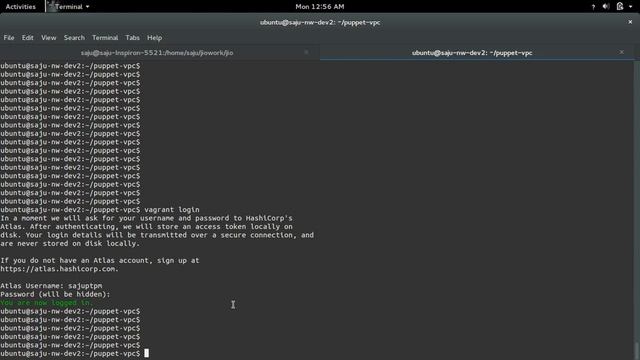The width and height of the screenshot is (640, 360).
Task: Open the Help menu
Action: [154, 38]
